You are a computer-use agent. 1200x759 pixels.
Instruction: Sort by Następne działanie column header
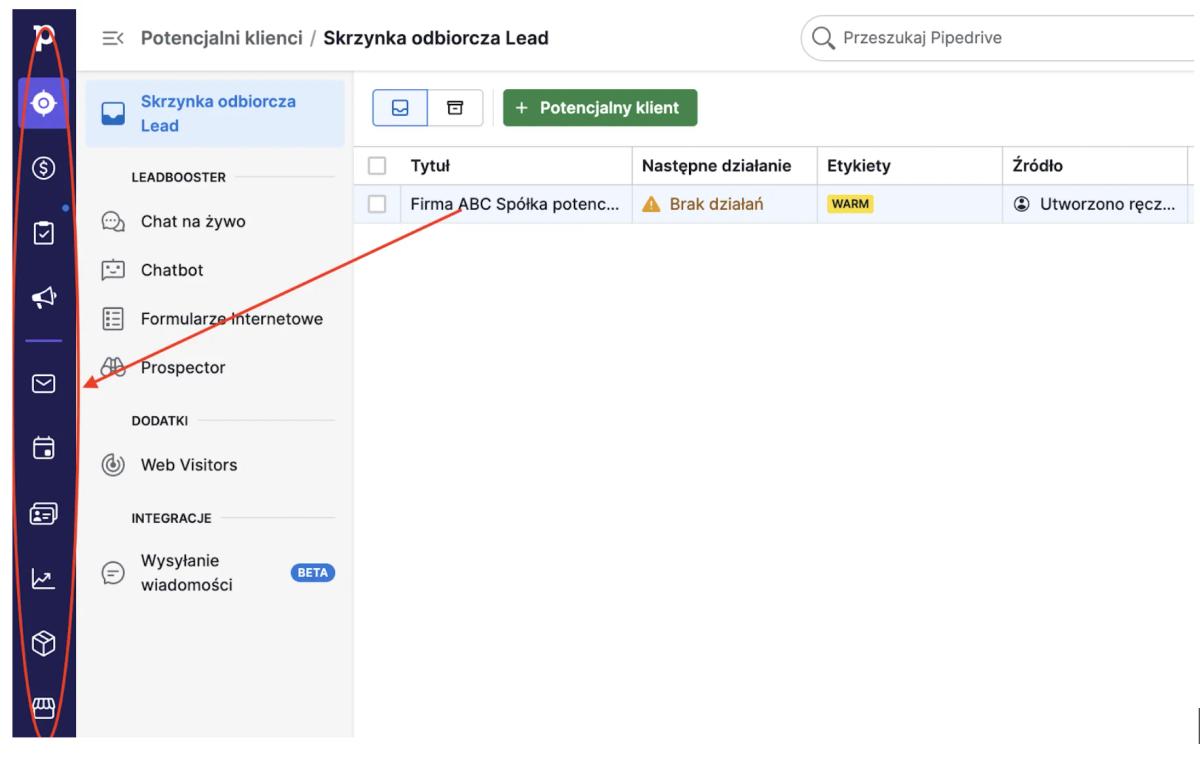pos(716,166)
